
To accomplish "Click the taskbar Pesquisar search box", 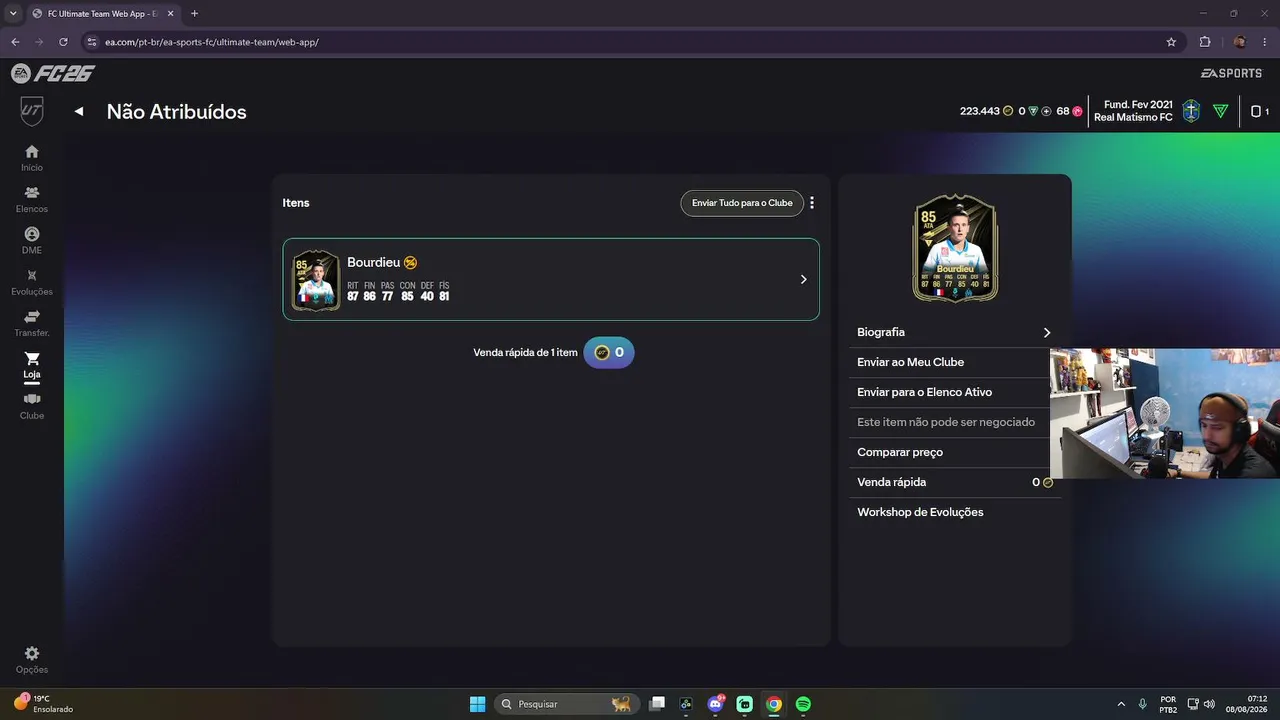I will coord(566,704).
